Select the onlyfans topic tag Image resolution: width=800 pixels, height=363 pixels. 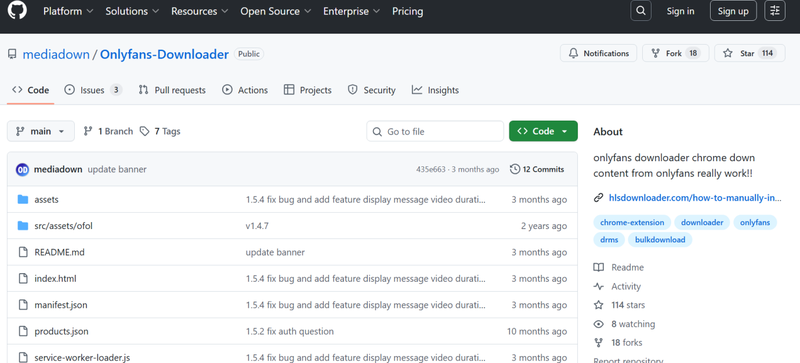pyautogui.click(x=755, y=223)
